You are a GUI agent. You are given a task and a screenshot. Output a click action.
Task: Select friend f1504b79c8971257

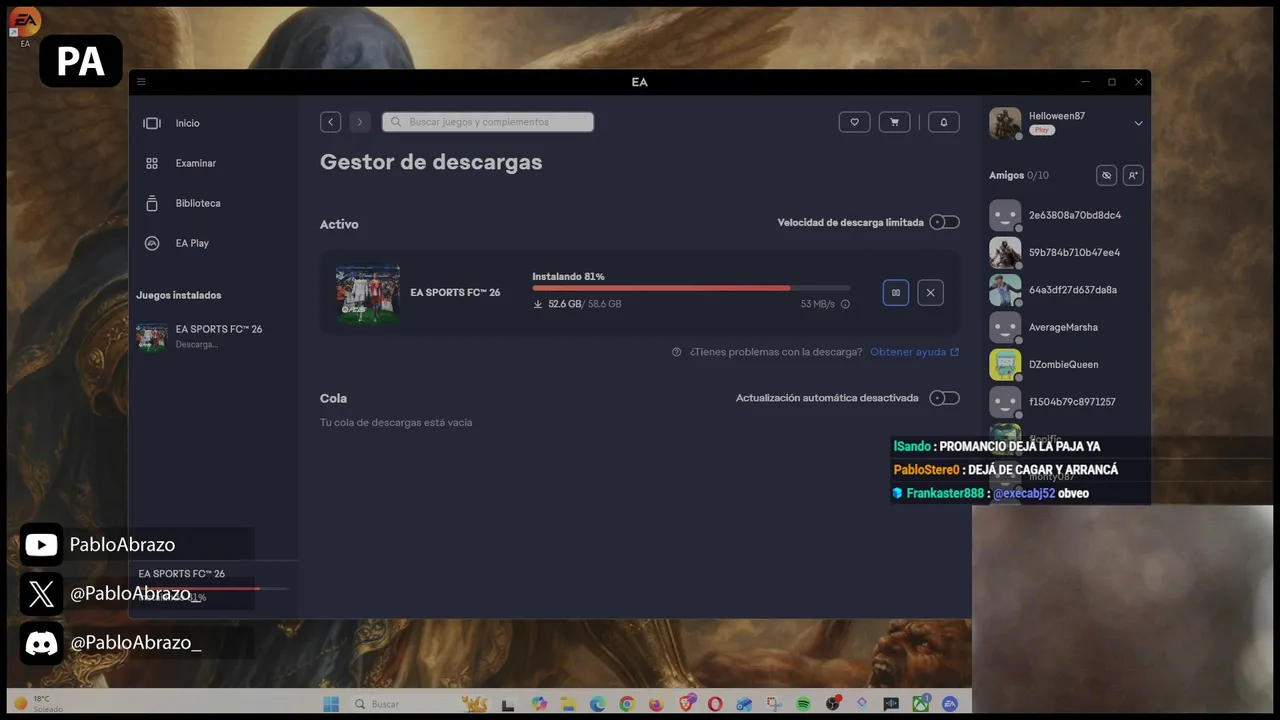coord(1066,402)
